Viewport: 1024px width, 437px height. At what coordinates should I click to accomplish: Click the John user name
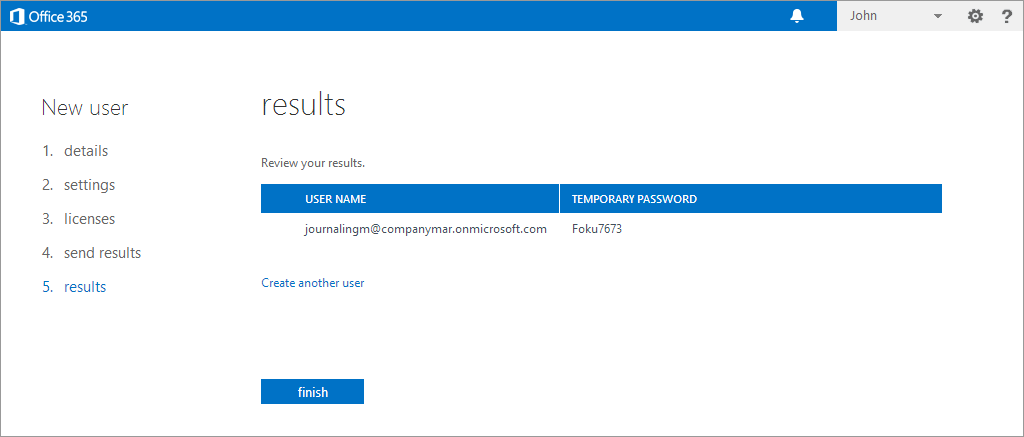(x=863, y=16)
